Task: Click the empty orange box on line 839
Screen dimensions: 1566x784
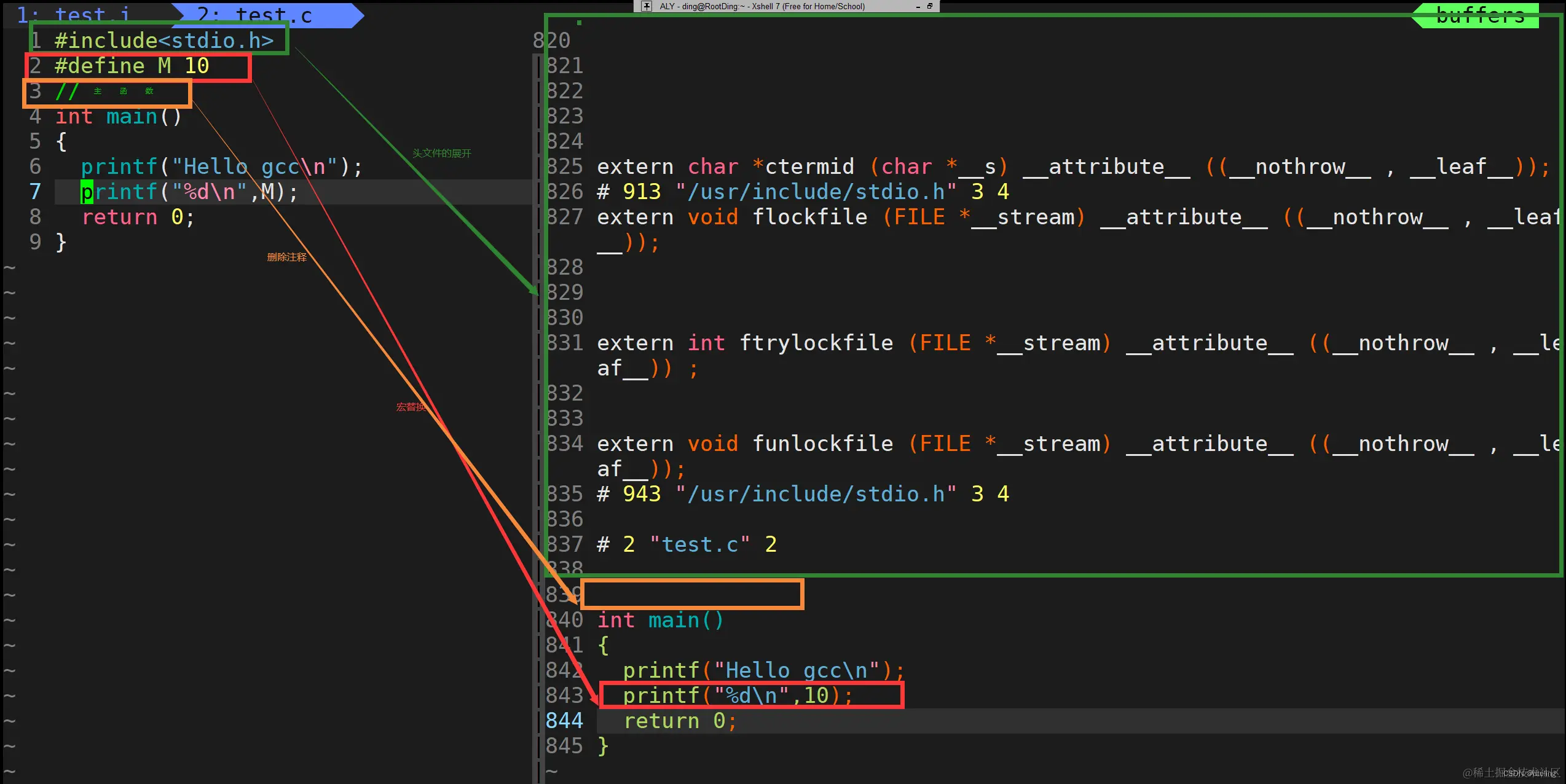Action: (x=691, y=594)
